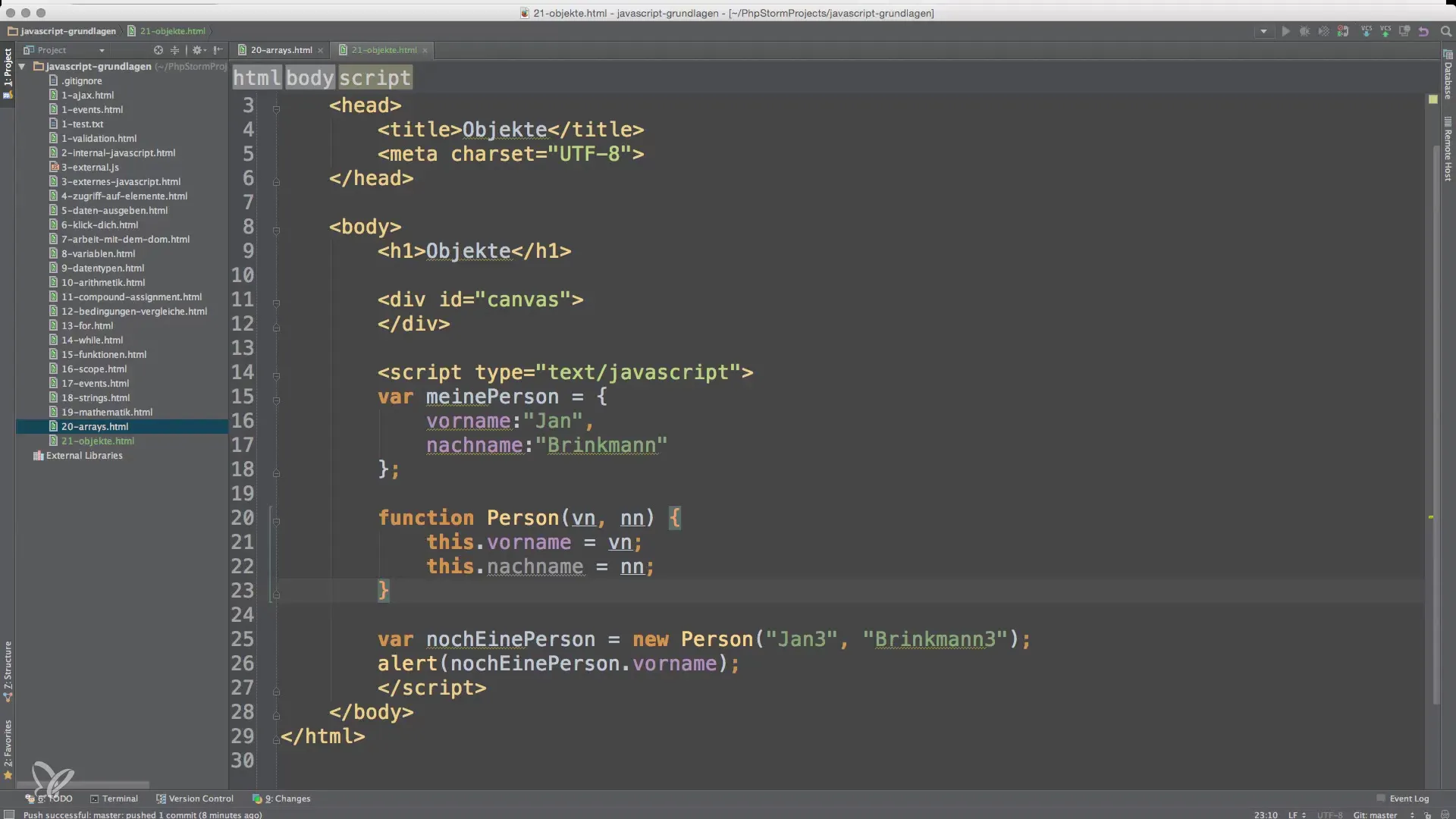
Task: Fold the meinePerson object at line 15
Action: 276,400
